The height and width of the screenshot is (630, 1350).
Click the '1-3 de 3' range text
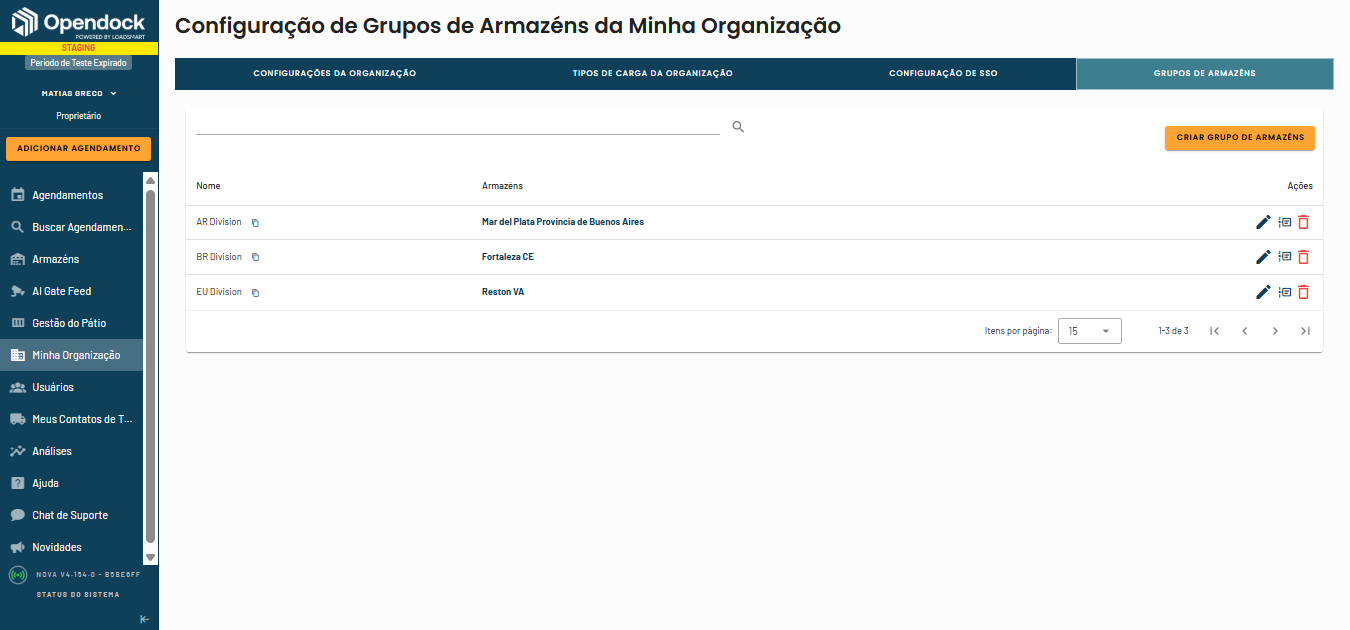[1173, 331]
